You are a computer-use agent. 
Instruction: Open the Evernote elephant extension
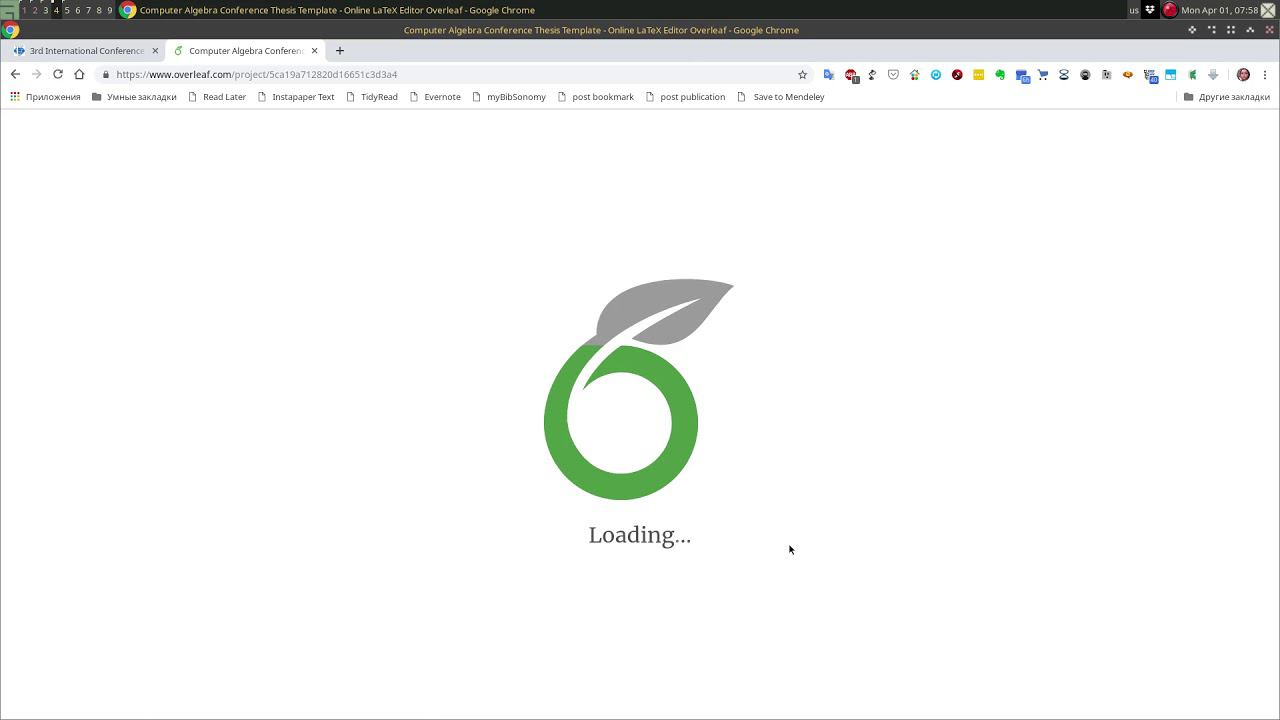click(x=1000, y=74)
